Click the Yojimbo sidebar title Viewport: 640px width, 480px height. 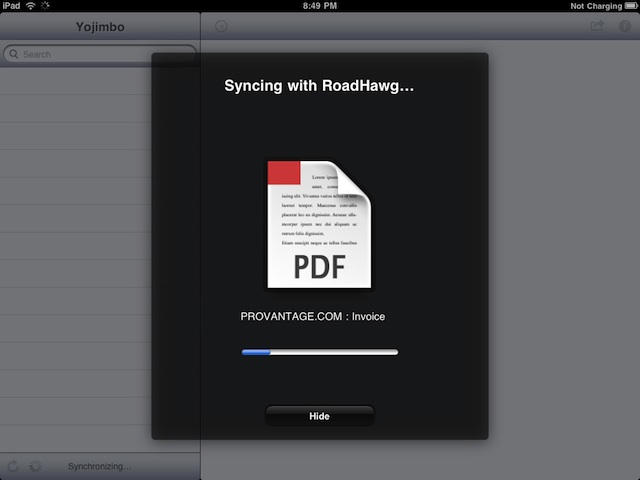coord(100,26)
